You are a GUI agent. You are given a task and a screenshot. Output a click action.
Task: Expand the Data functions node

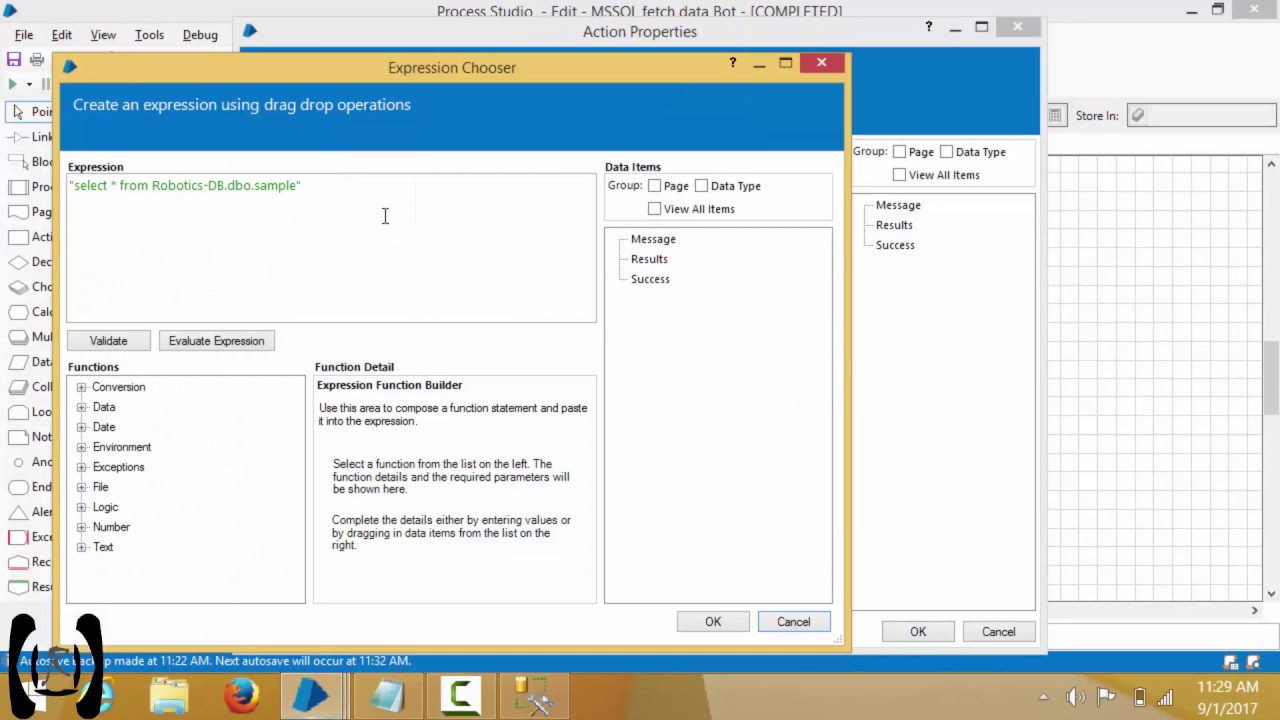click(x=82, y=407)
